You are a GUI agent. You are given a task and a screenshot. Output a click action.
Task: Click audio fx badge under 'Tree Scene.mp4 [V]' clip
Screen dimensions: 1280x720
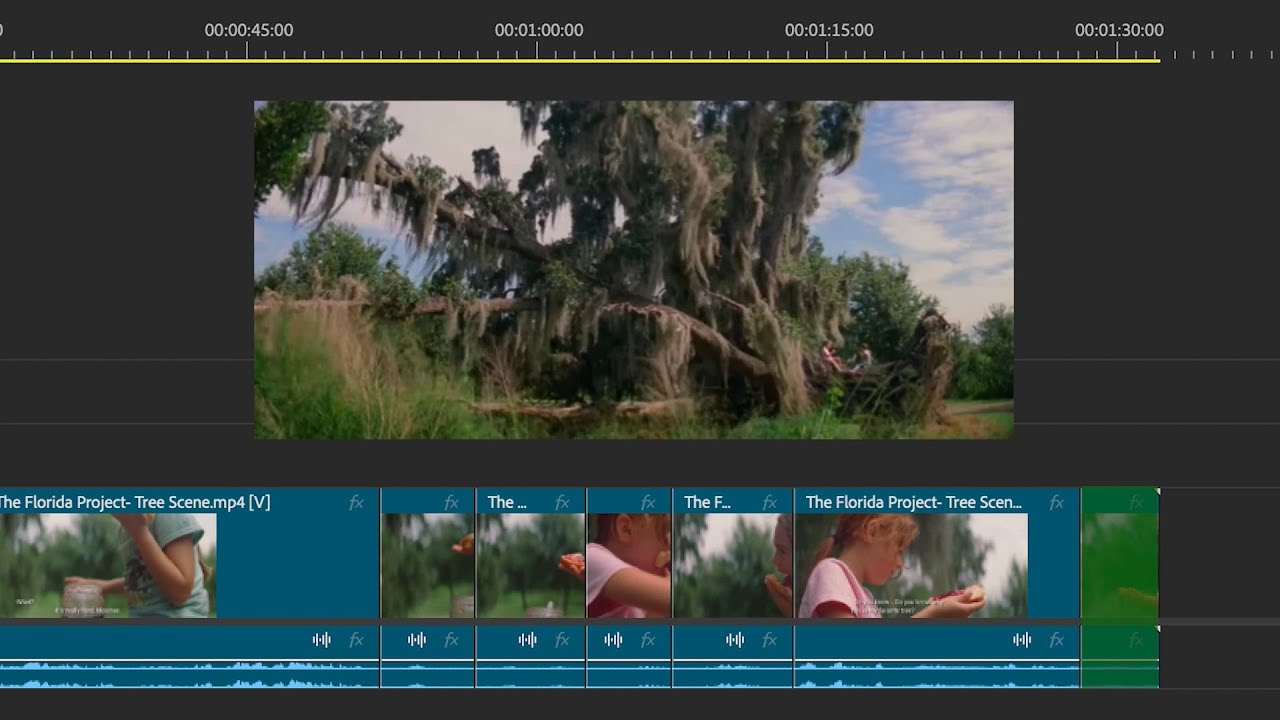(356, 640)
